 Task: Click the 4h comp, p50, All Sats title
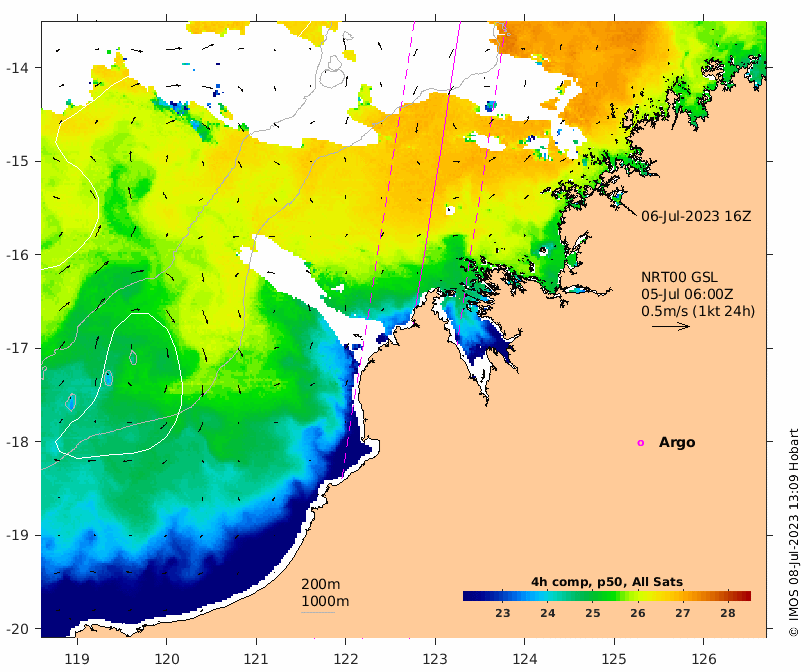[606, 582]
